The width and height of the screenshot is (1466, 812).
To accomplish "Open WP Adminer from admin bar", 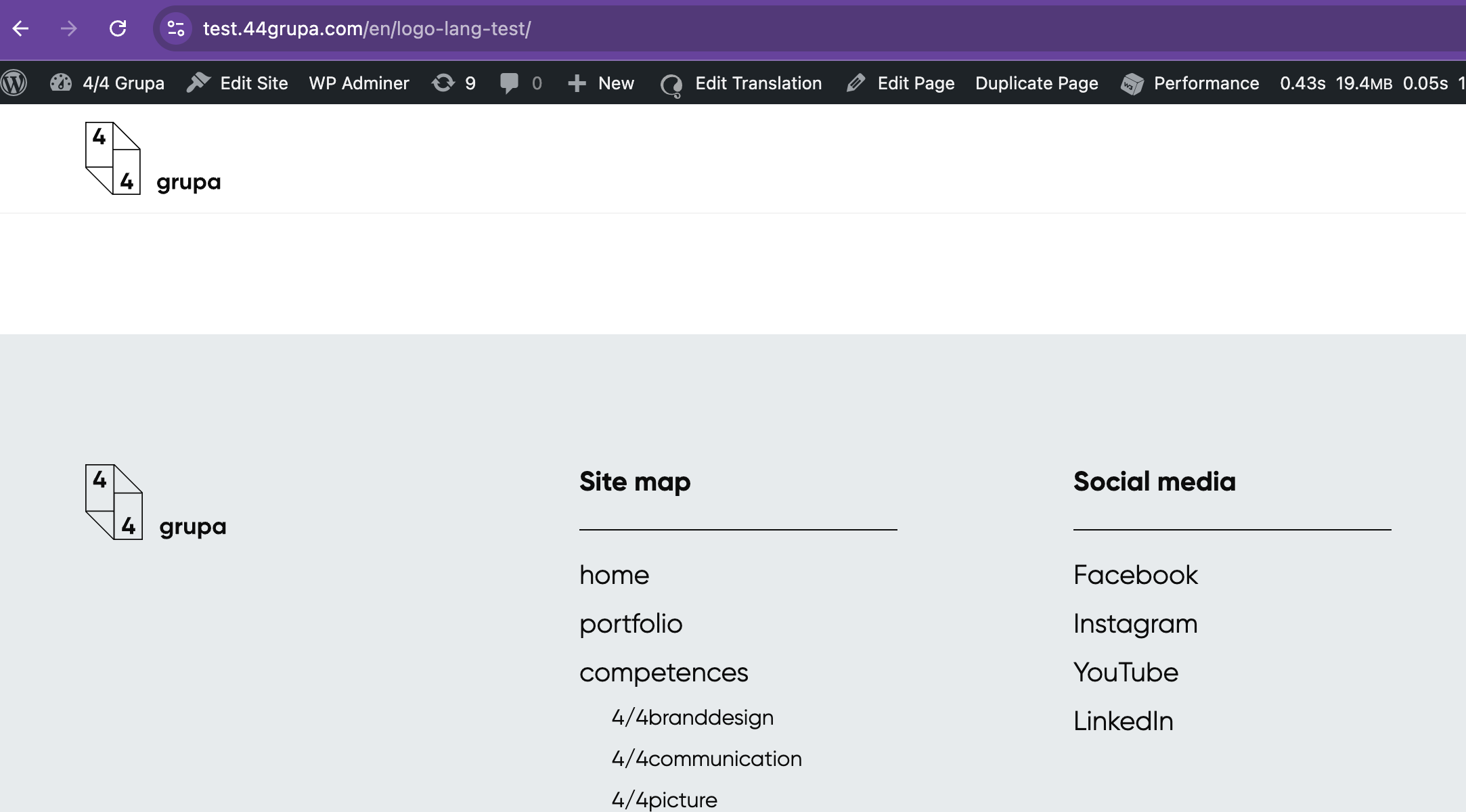I will 359,83.
